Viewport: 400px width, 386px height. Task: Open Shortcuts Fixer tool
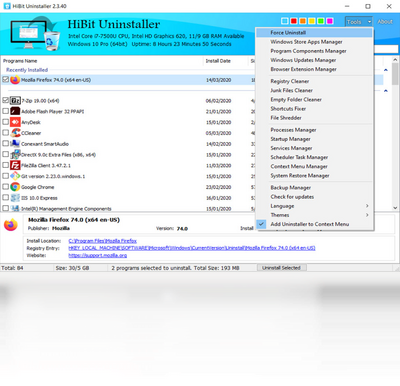[x=314, y=109]
